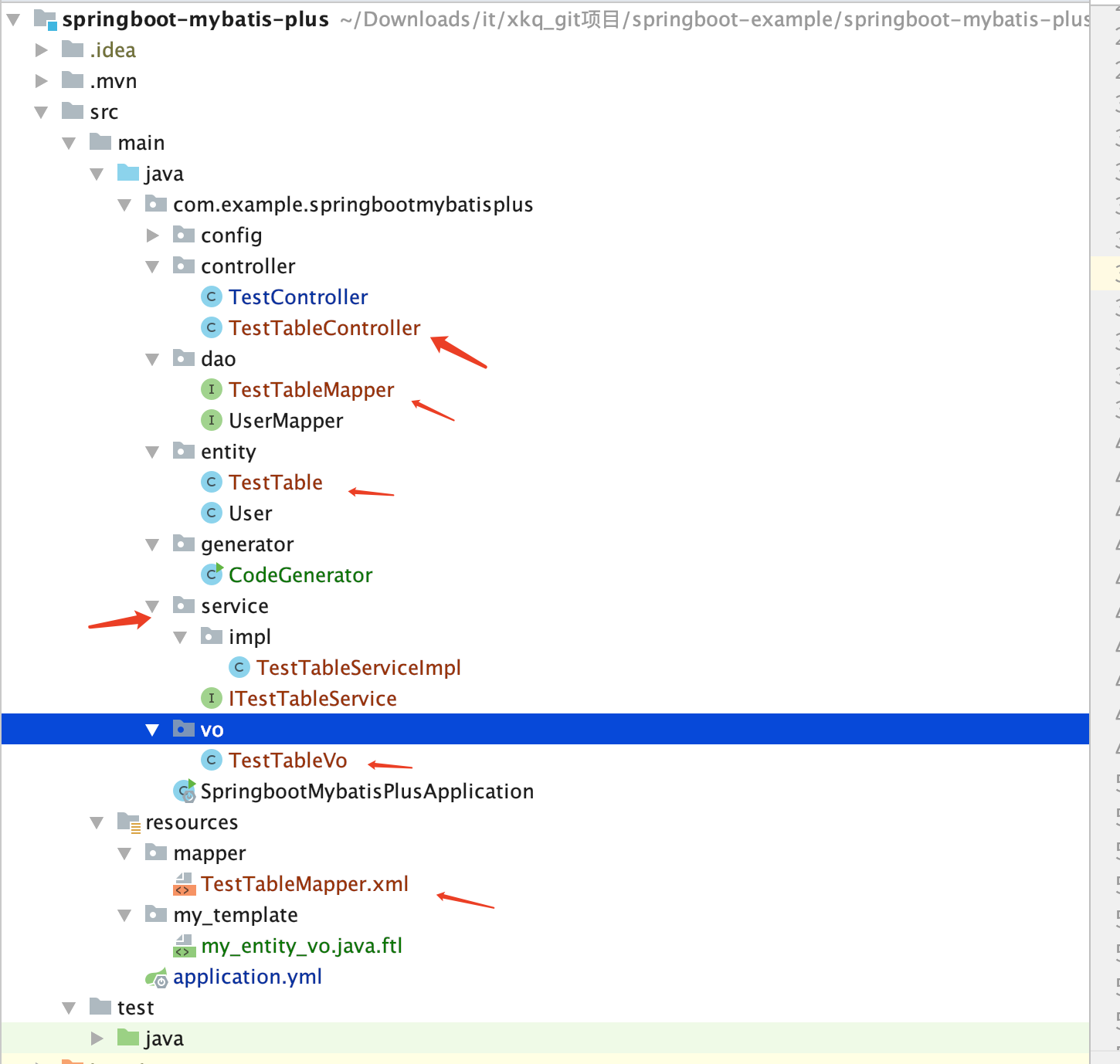
Task: Collapse the dao package arrow
Action: pyautogui.click(x=153, y=360)
